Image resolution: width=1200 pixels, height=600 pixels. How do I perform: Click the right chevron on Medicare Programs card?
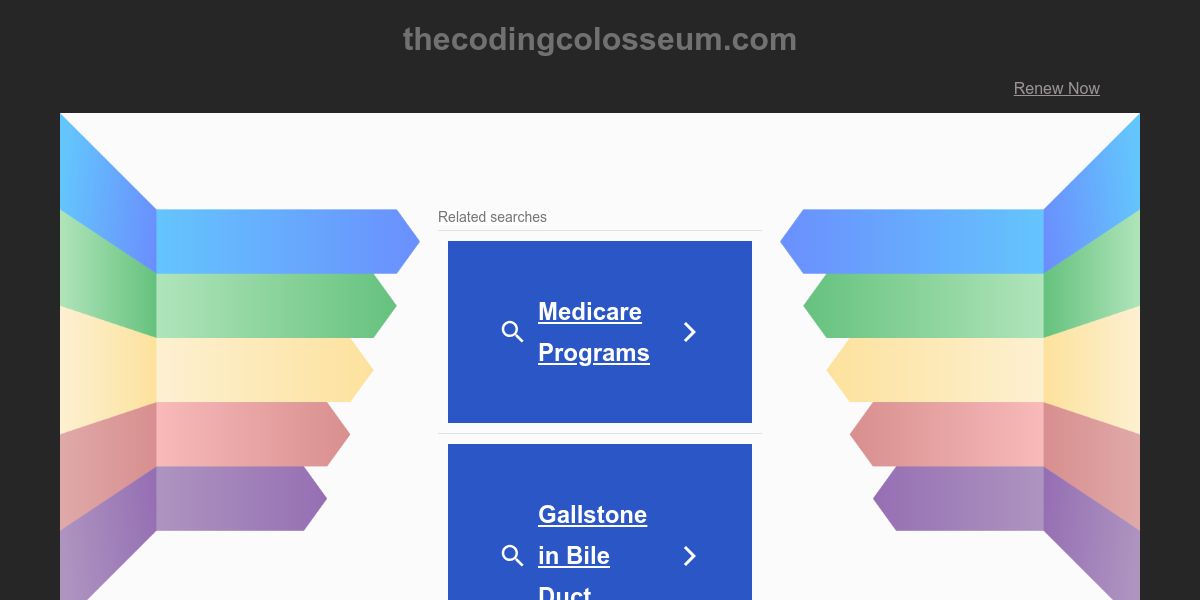pyautogui.click(x=689, y=332)
